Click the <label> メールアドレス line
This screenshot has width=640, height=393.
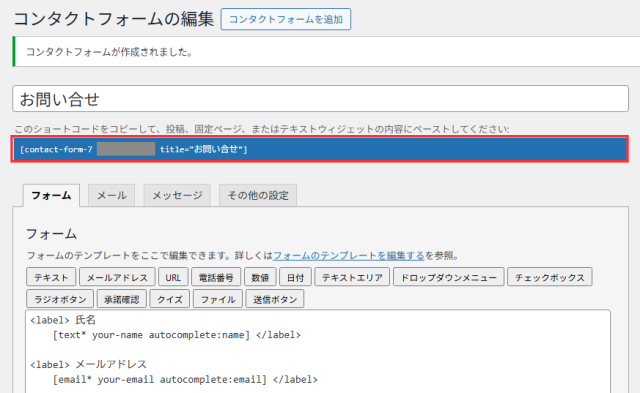point(88,364)
